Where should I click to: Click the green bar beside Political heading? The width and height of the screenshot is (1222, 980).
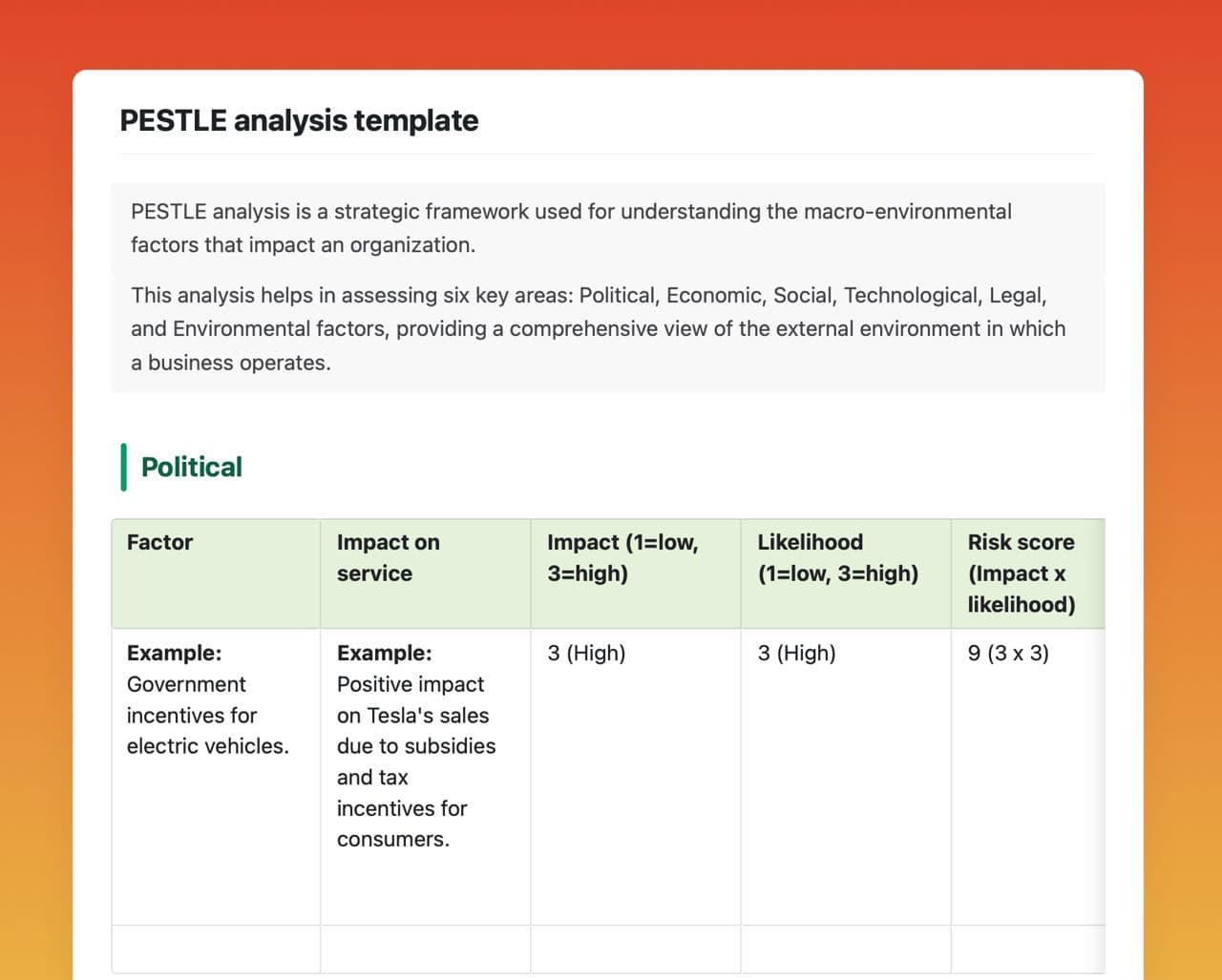[x=123, y=467]
